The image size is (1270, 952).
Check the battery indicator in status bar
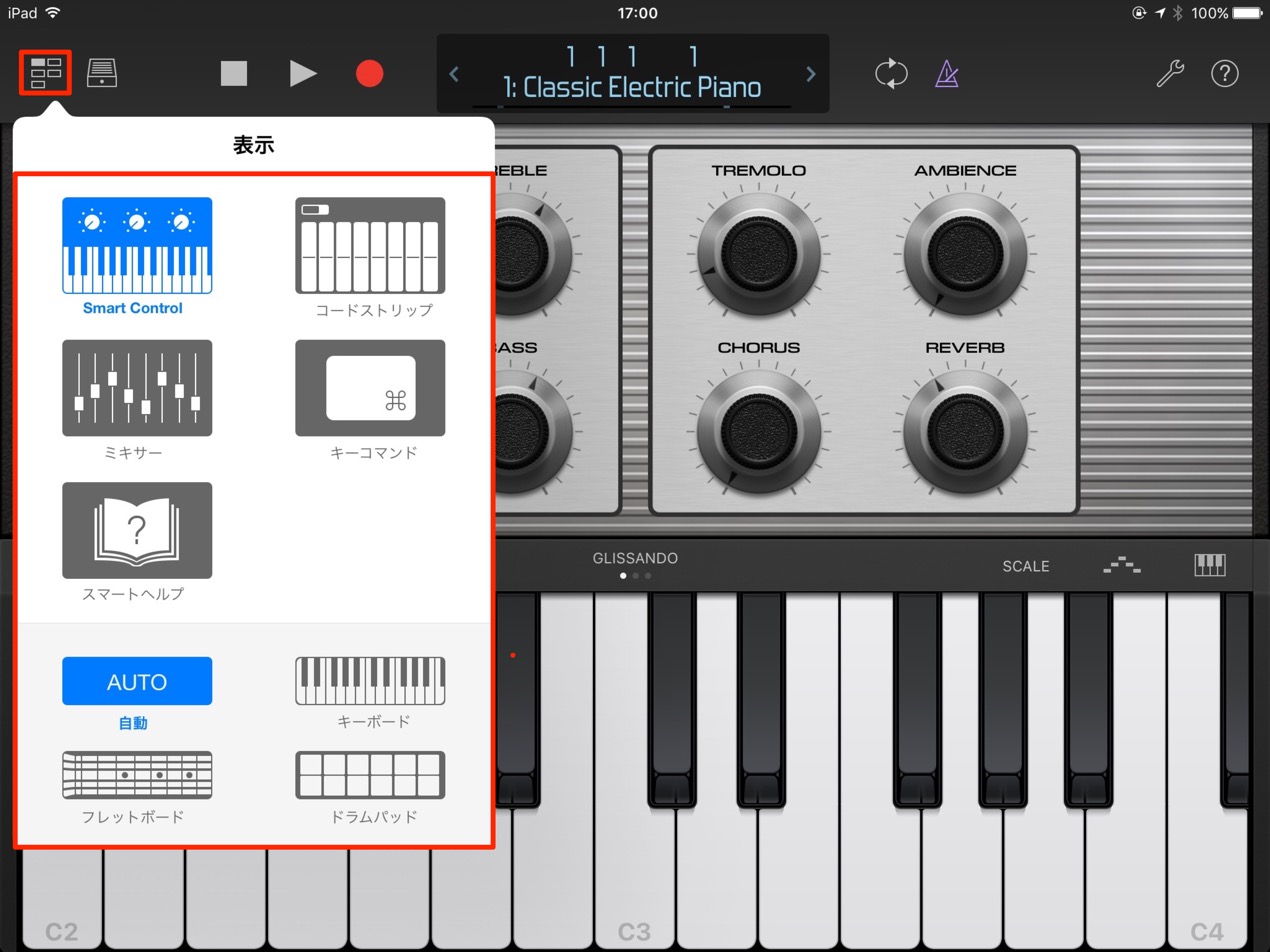[x=1245, y=13]
